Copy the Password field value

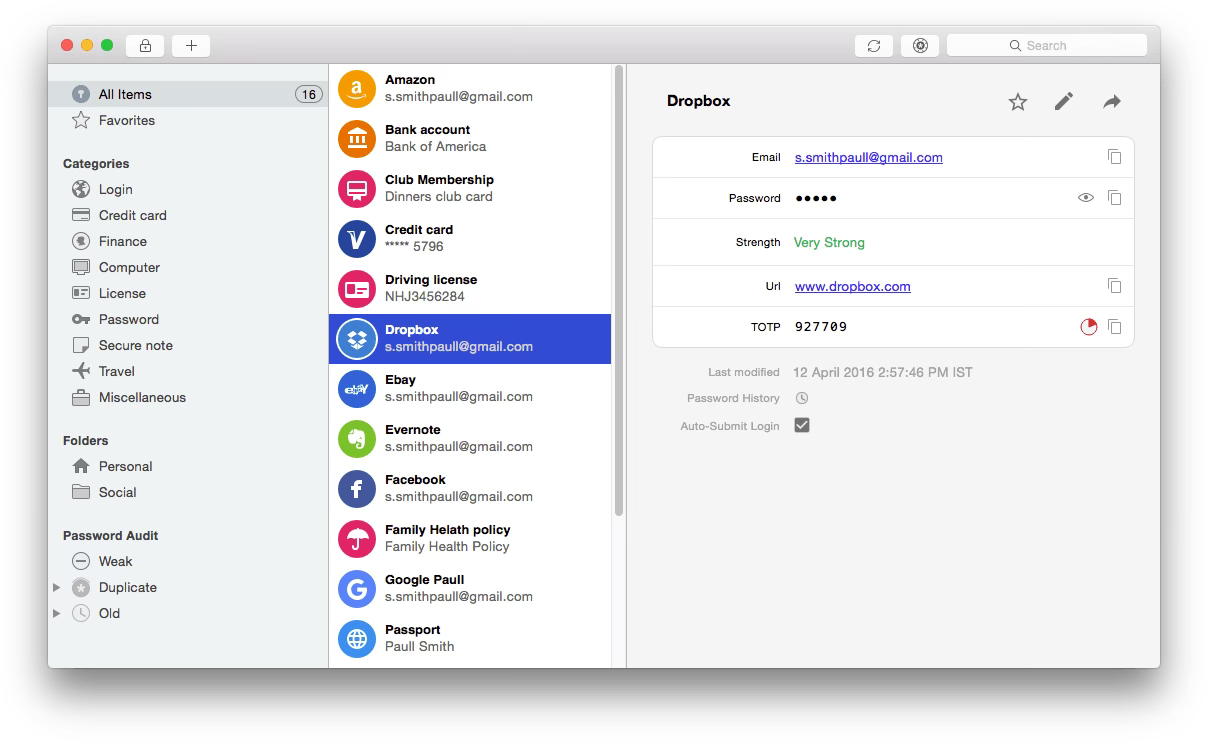point(1114,198)
